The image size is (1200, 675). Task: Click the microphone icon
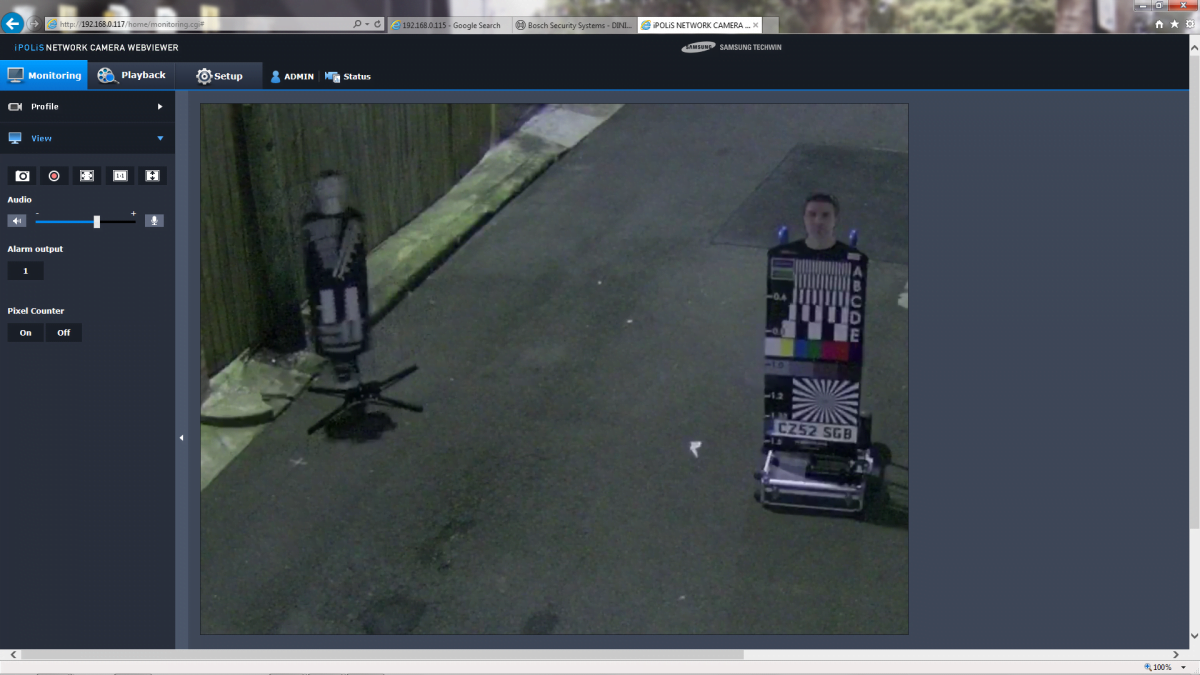tap(154, 221)
